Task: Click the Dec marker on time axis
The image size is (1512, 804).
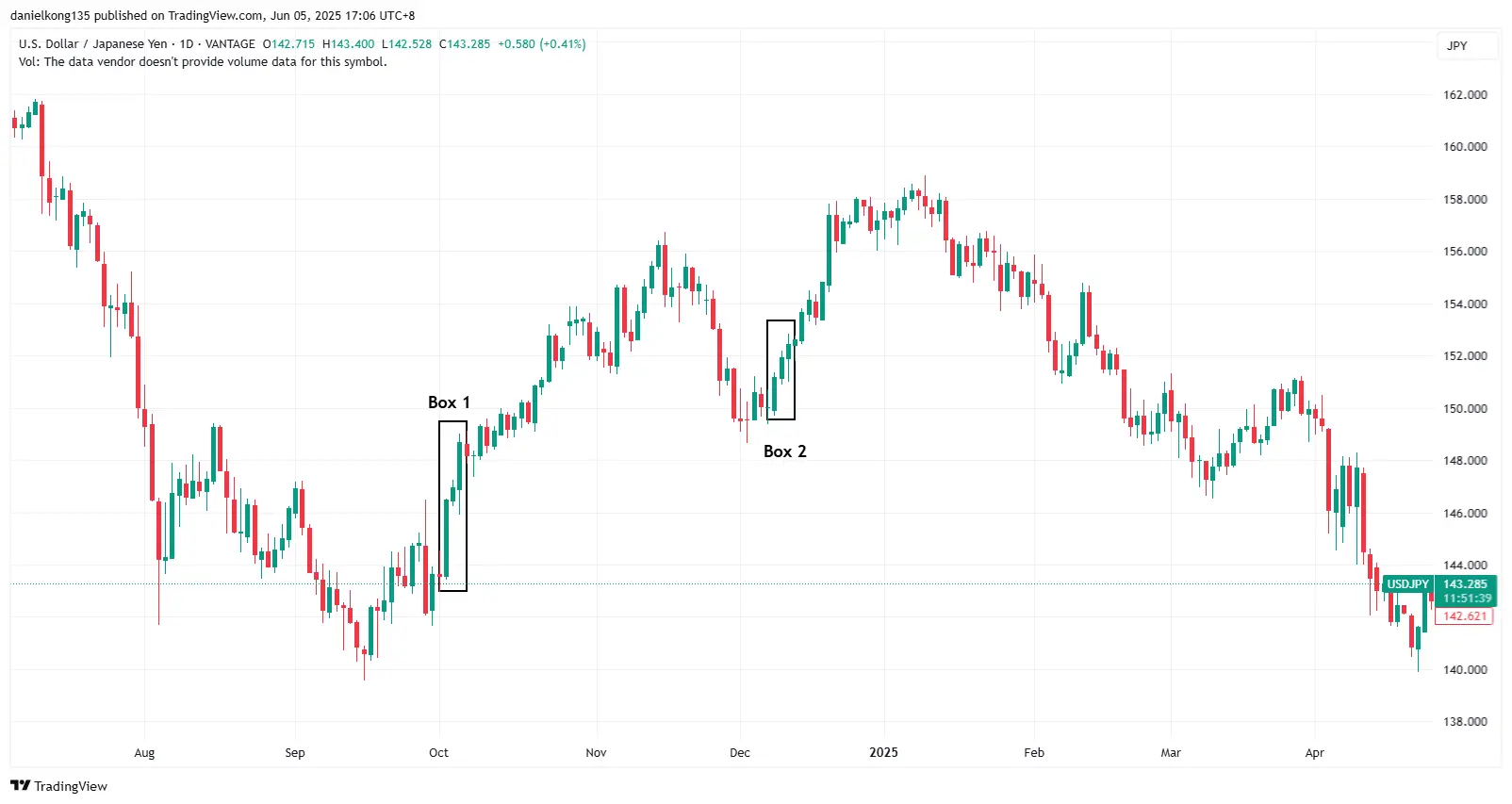Action: [x=740, y=752]
